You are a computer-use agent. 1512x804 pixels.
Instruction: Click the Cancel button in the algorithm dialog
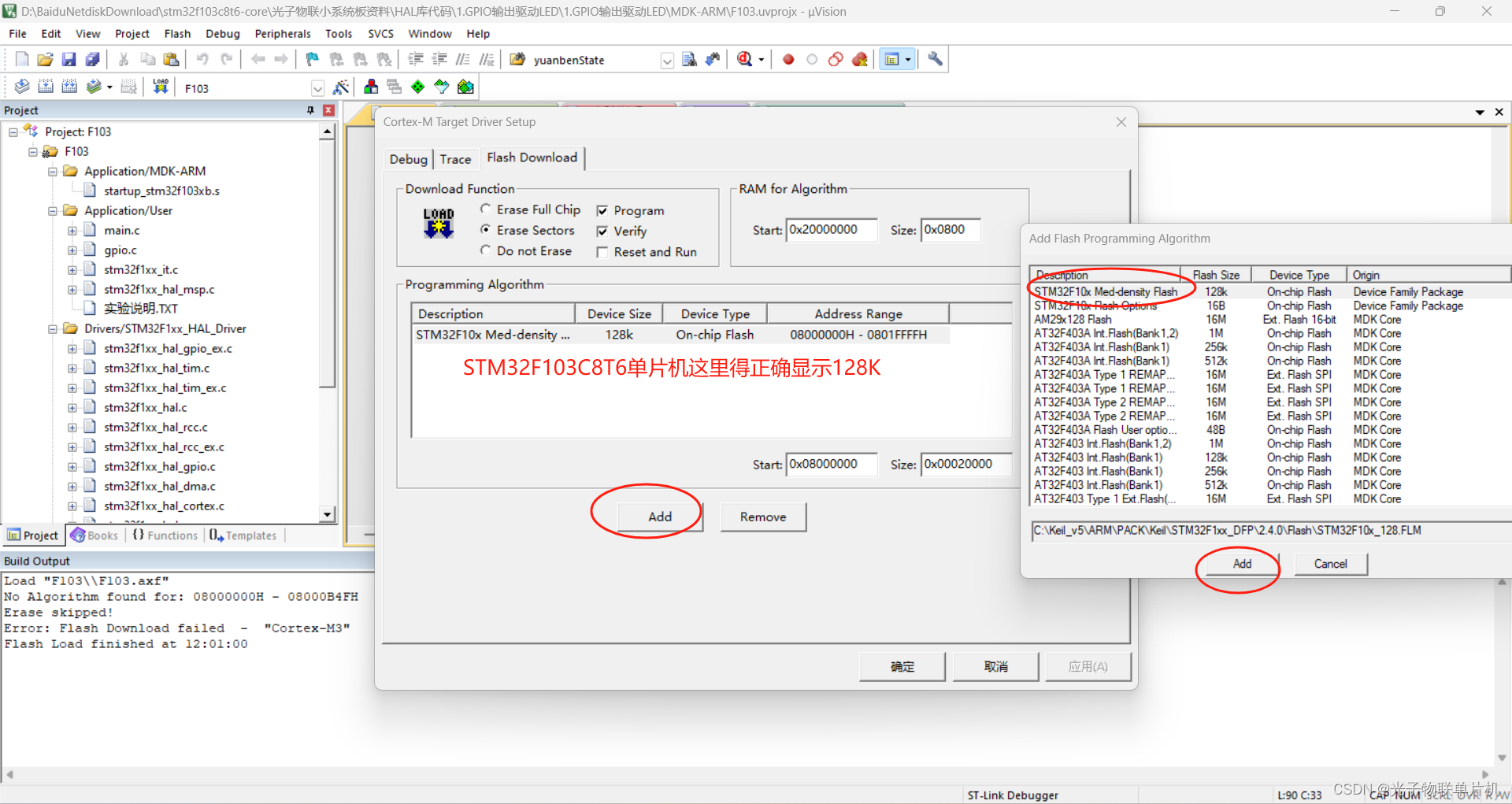pyautogui.click(x=1330, y=564)
